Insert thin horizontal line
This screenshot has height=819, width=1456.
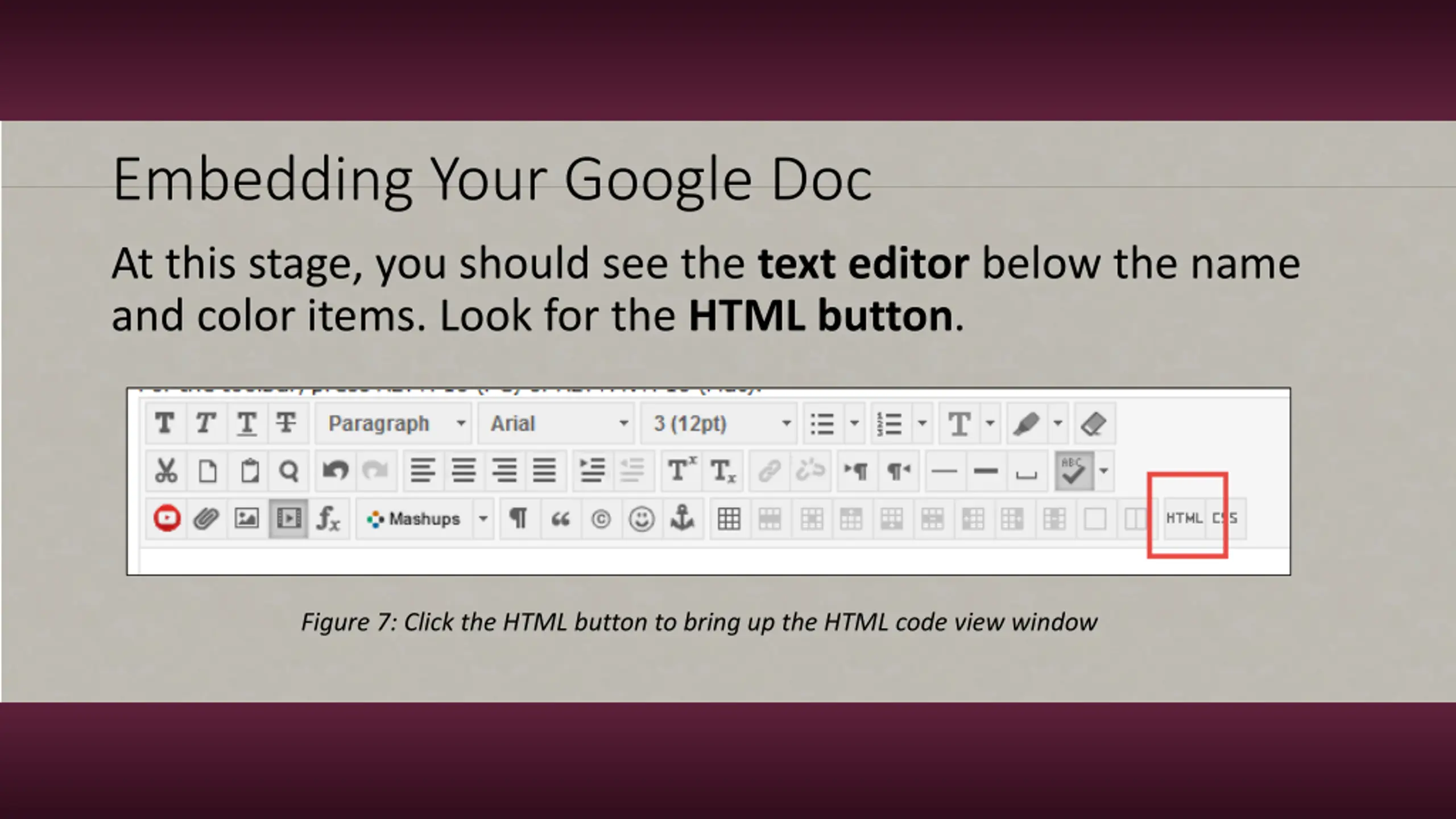click(945, 471)
